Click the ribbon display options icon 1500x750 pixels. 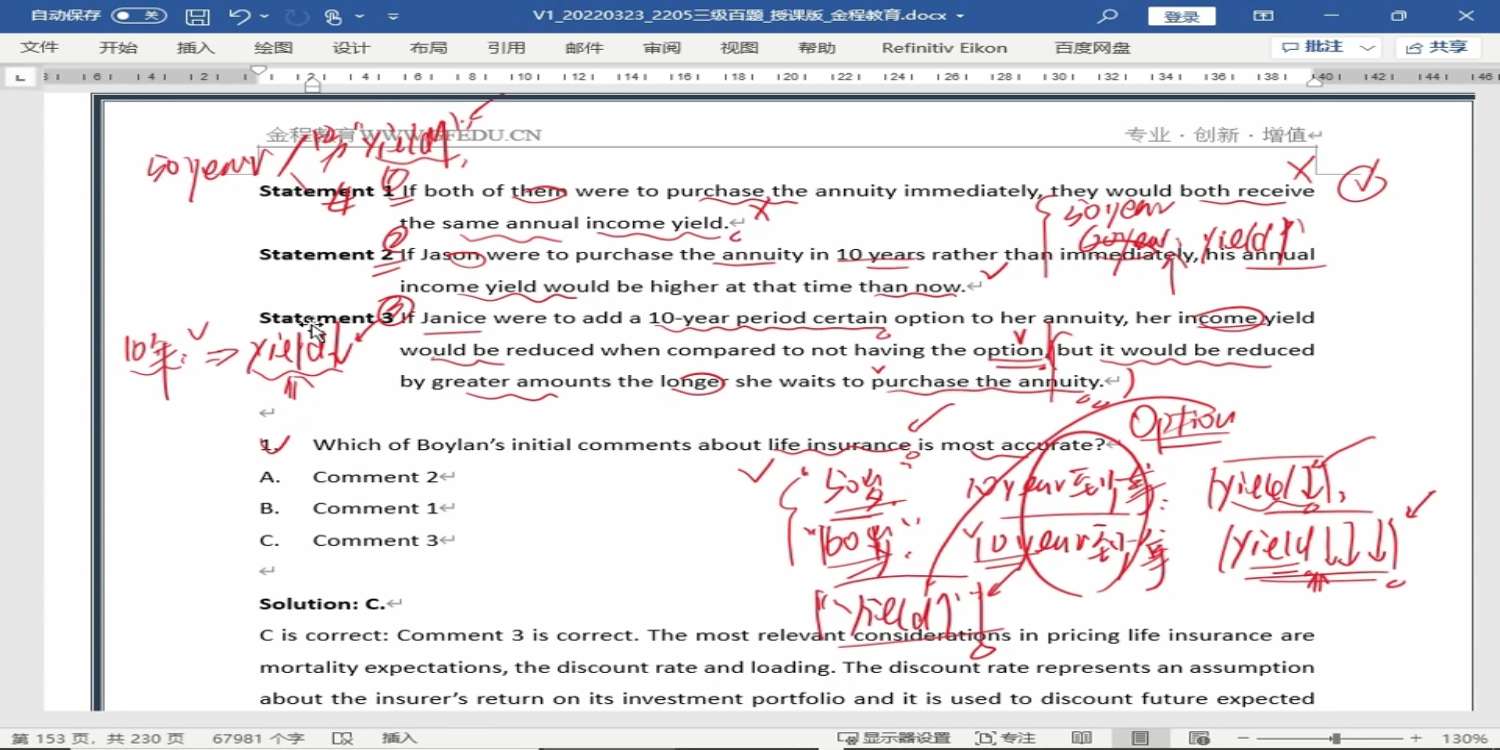[1264, 16]
